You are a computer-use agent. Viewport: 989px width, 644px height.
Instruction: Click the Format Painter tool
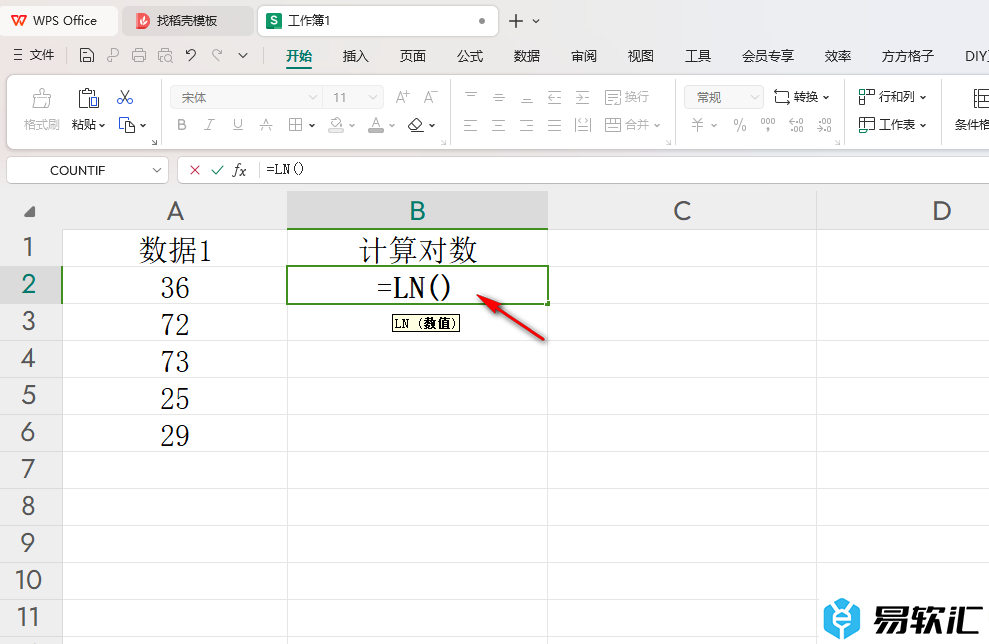42,109
